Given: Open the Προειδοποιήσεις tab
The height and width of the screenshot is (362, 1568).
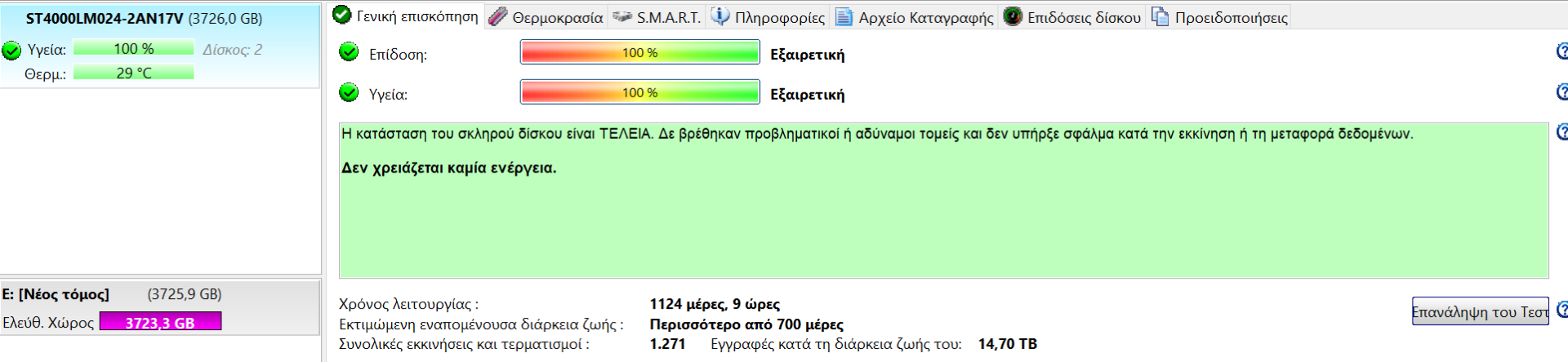Looking at the screenshot, I should (1219, 17).
